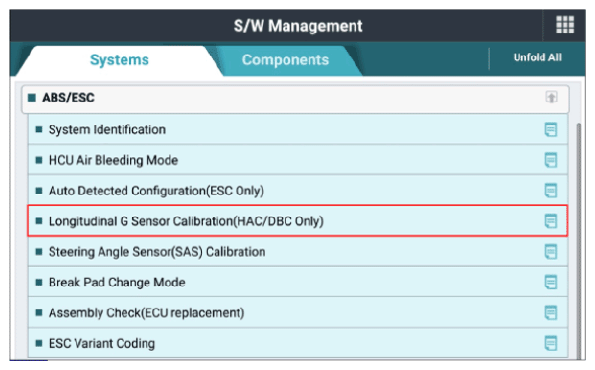595x370 pixels.
Task: Click the vertical scrollbar on the list
Action: pos(579,241)
